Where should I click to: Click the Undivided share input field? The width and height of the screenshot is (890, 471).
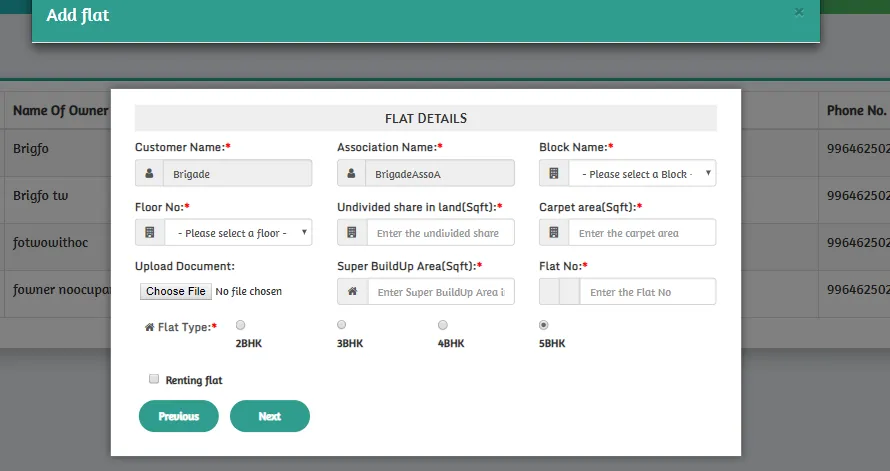[440, 233]
